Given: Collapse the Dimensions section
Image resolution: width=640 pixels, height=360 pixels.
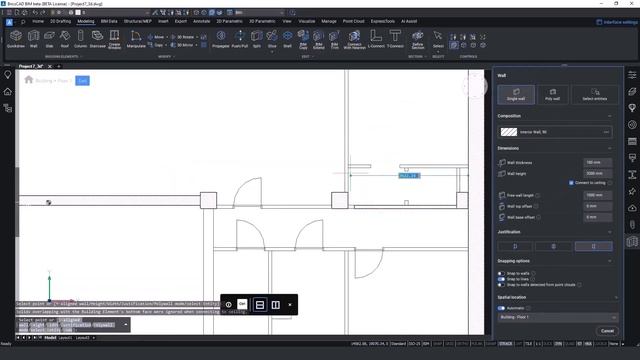Looking at the screenshot, I should click(x=610, y=149).
